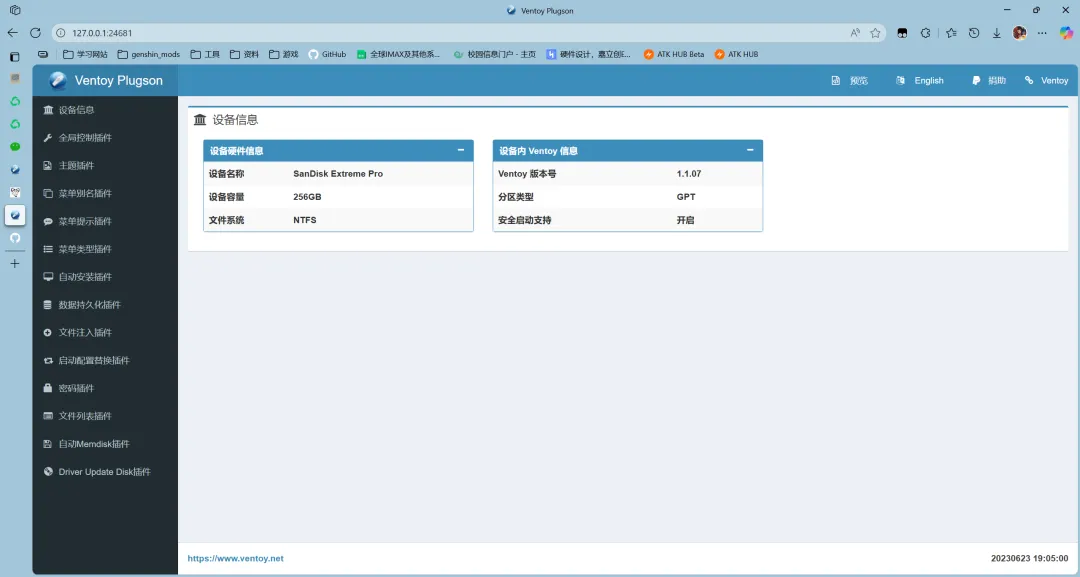The image size is (1080, 577).
Task: Collapse the 设备硬件信息 panel
Action: click(461, 150)
